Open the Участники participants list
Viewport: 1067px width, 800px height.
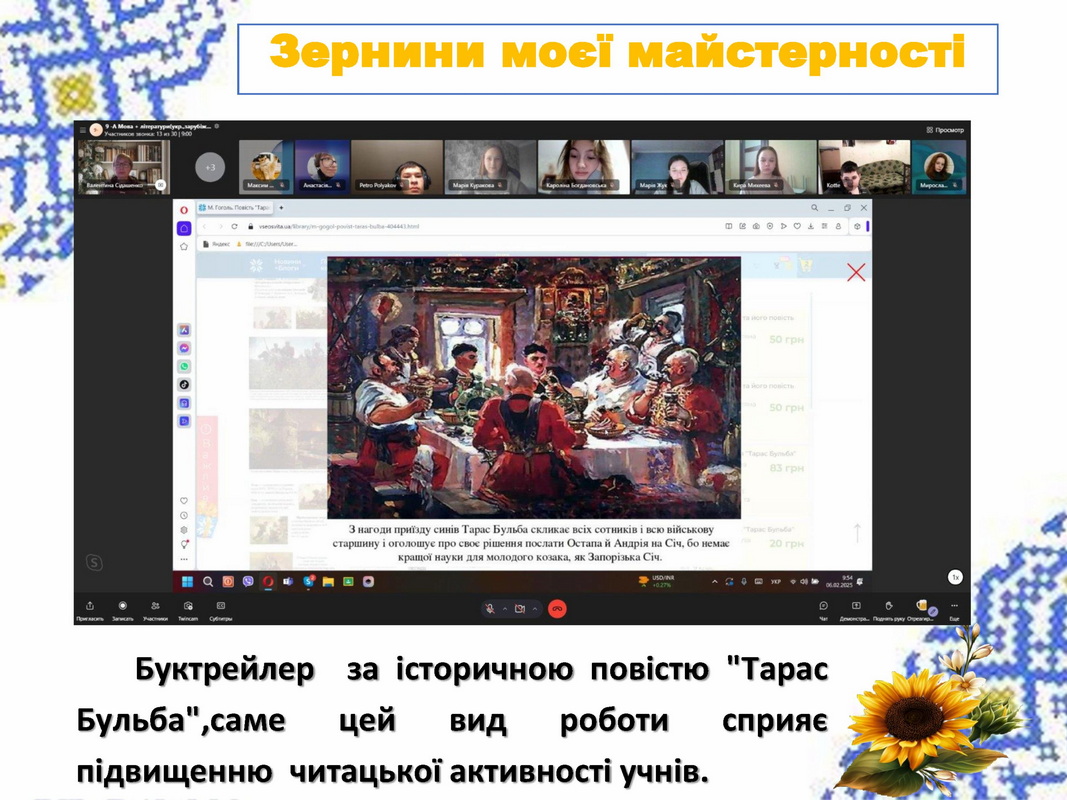click(x=155, y=610)
